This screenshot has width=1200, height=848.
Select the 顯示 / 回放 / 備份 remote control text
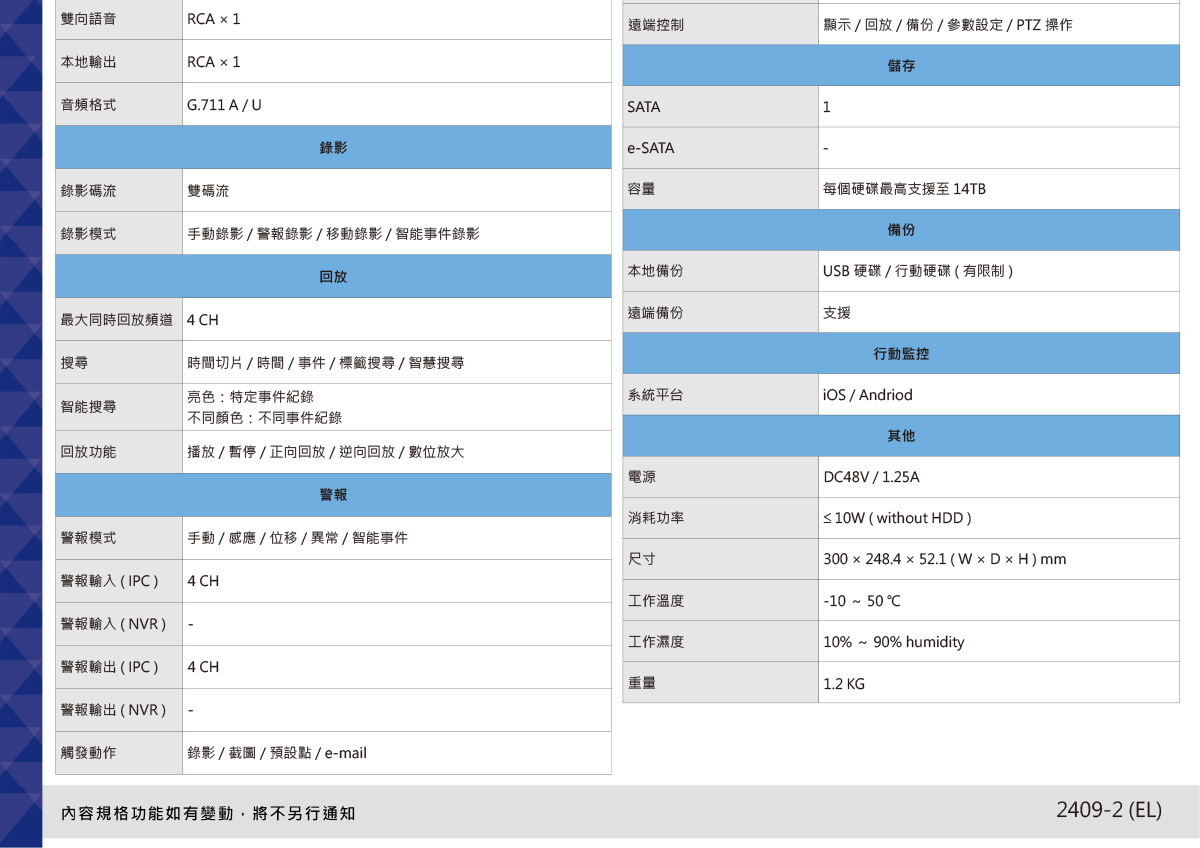948,25
